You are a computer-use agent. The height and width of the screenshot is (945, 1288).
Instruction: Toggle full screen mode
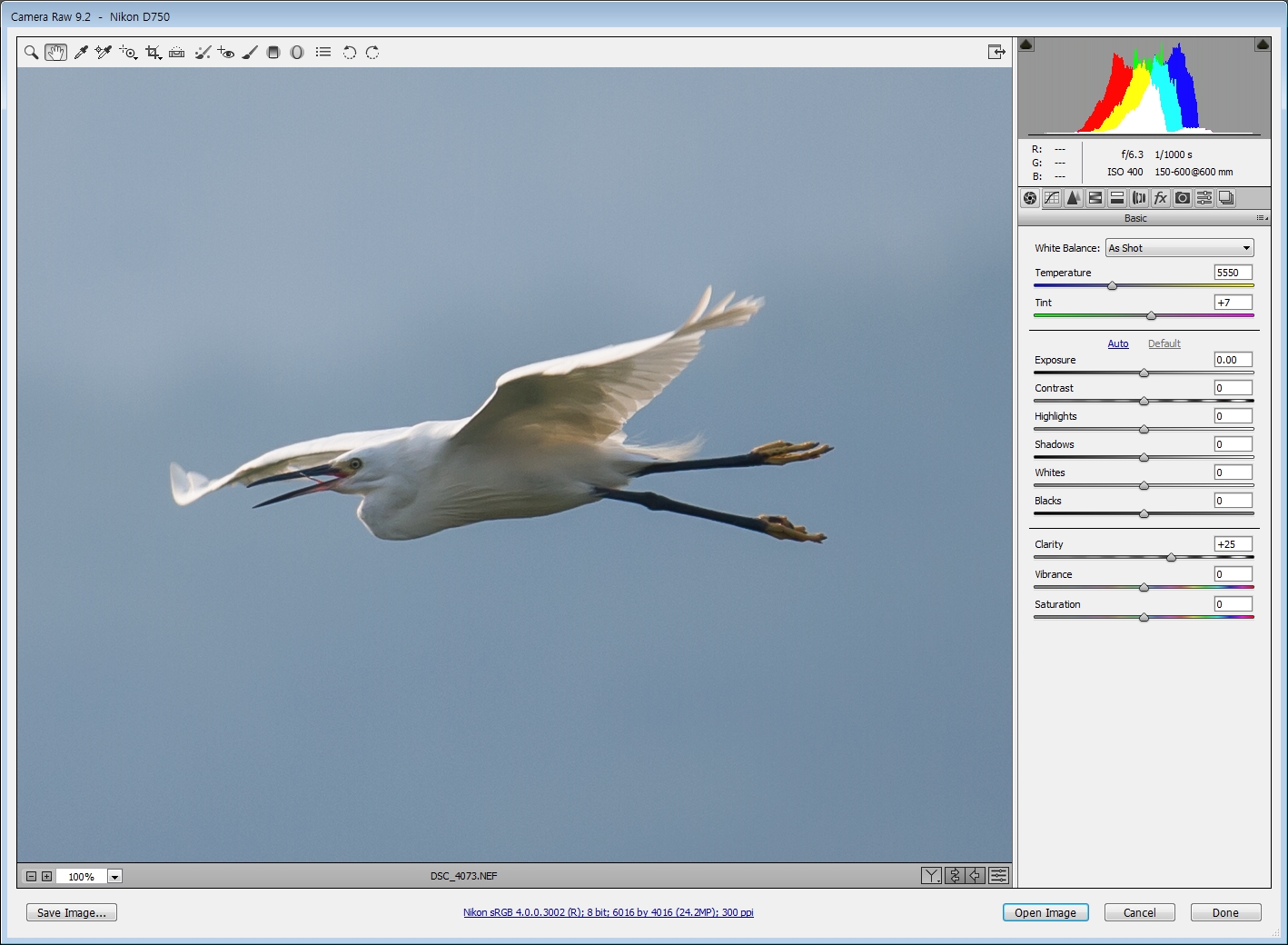[x=996, y=53]
